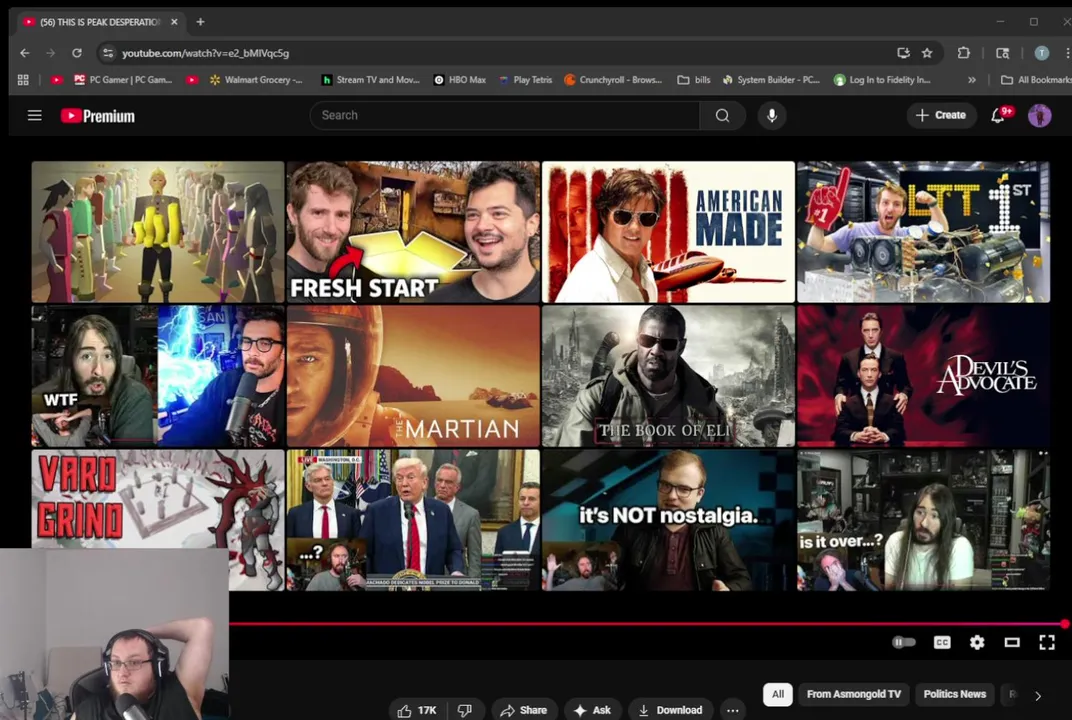Select the From Asmongold TV chip
1072x720 pixels.
pos(853,694)
